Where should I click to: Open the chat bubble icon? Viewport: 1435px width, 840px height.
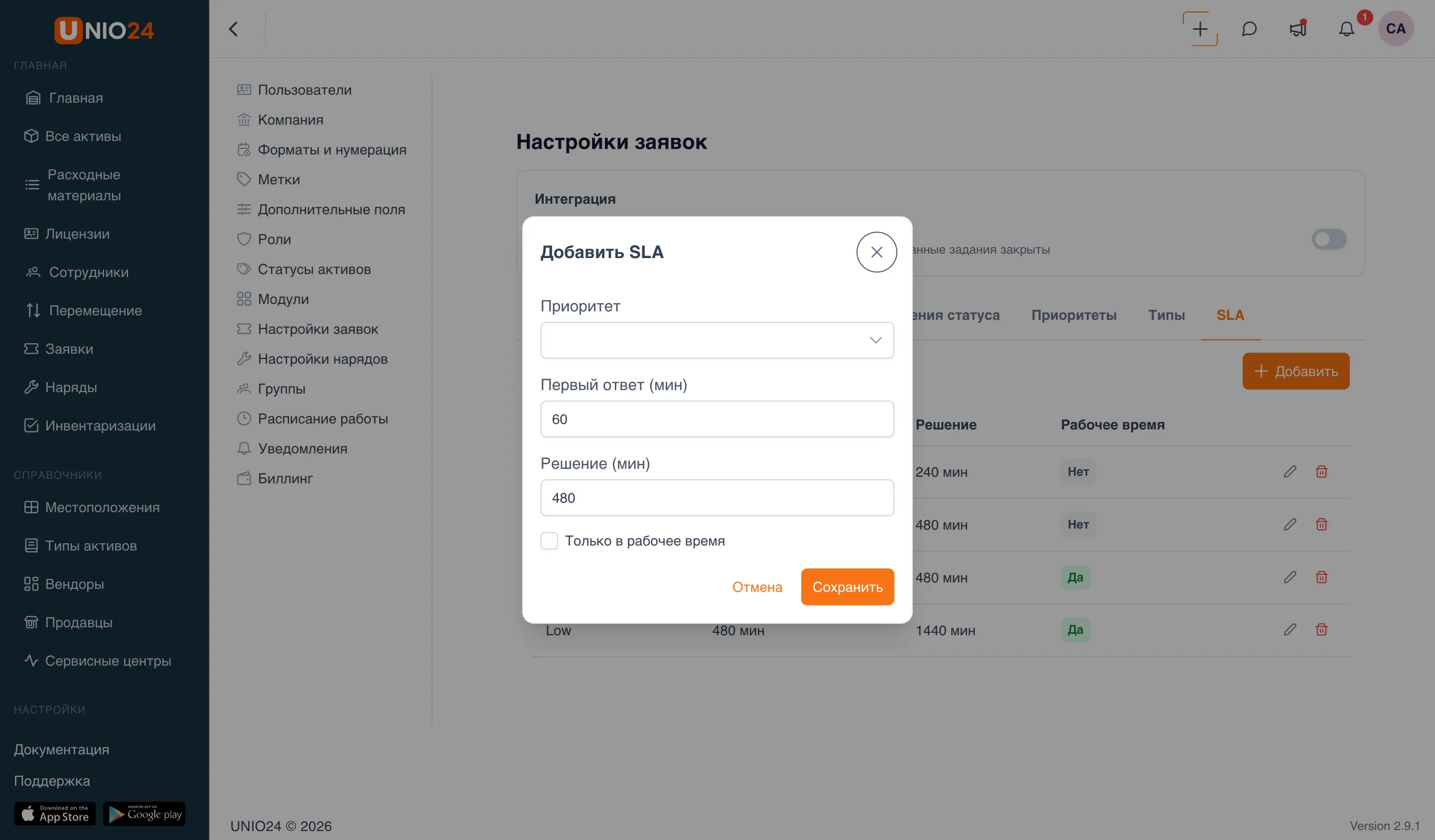pos(1249,29)
